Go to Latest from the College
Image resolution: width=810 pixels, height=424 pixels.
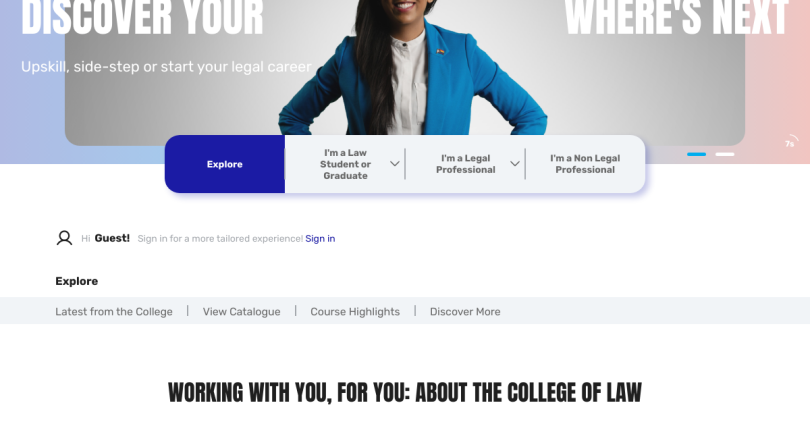[x=114, y=311]
